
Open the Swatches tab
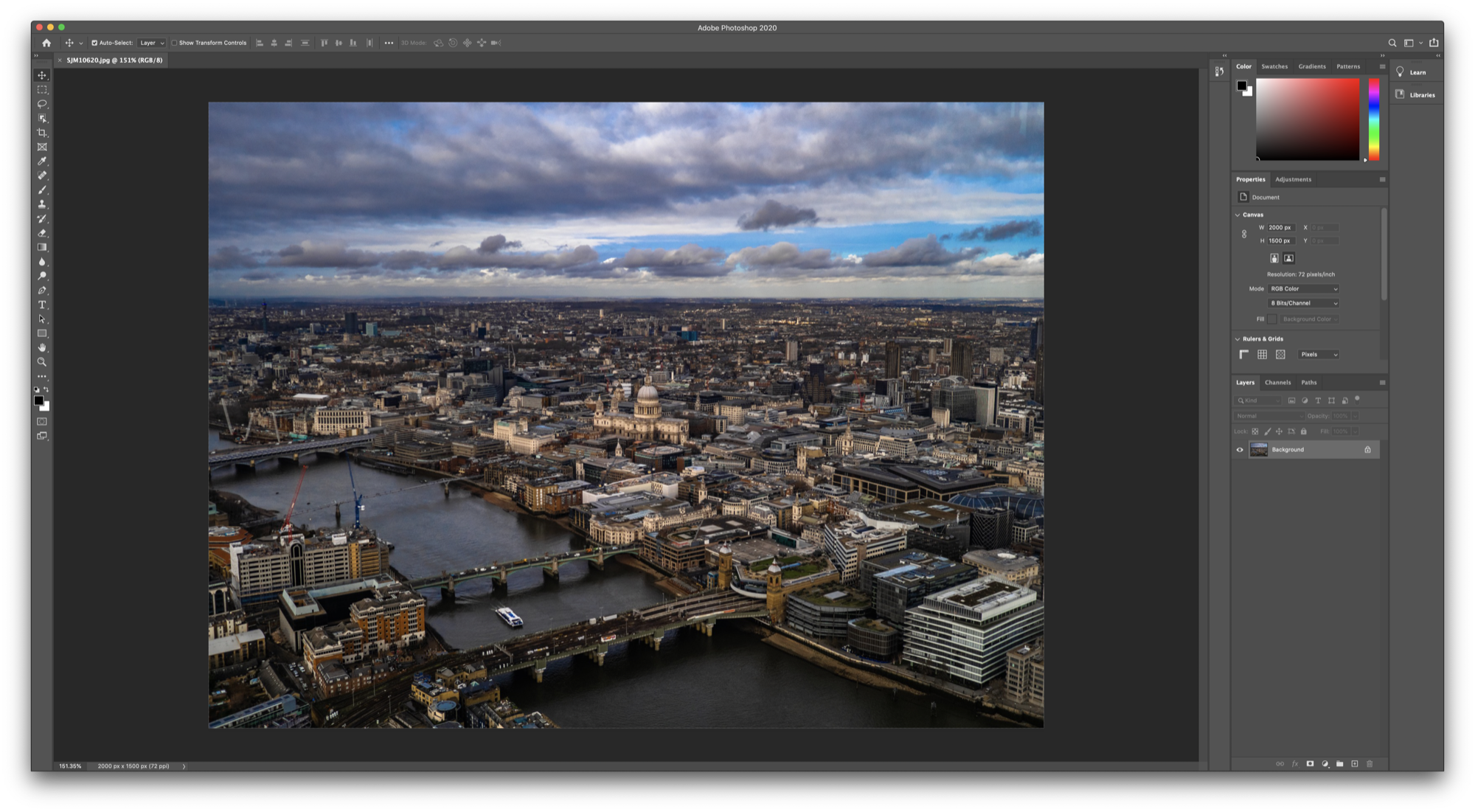click(1274, 66)
